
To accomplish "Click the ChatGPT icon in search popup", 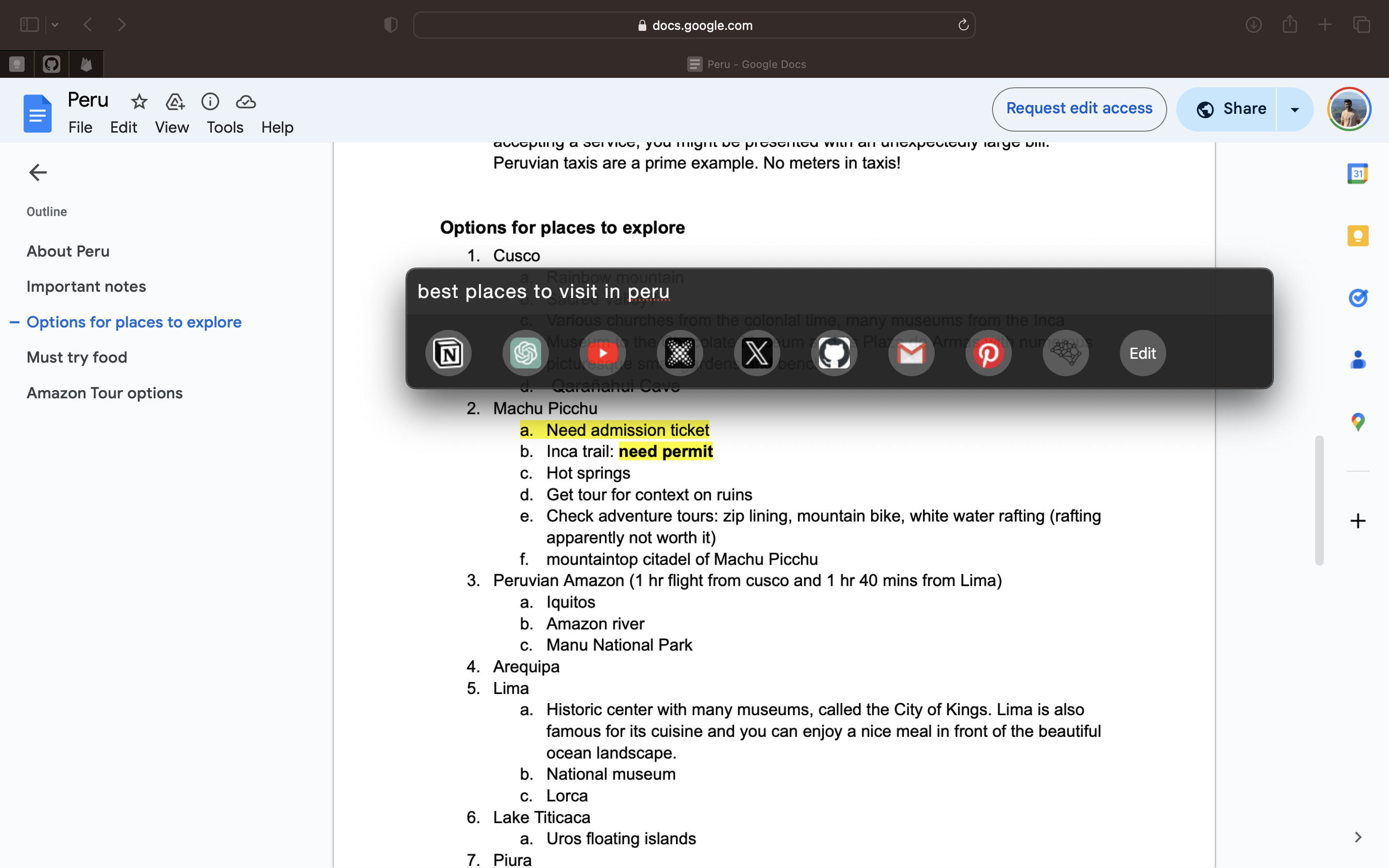I will coord(525,353).
